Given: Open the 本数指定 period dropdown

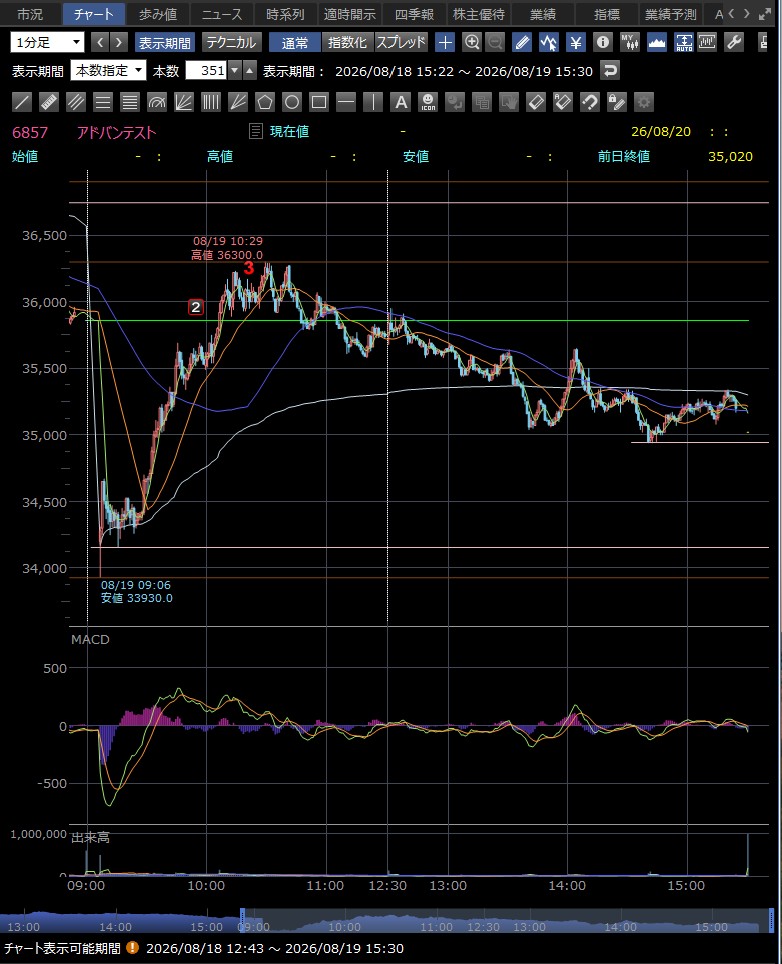Looking at the screenshot, I should [x=108, y=71].
